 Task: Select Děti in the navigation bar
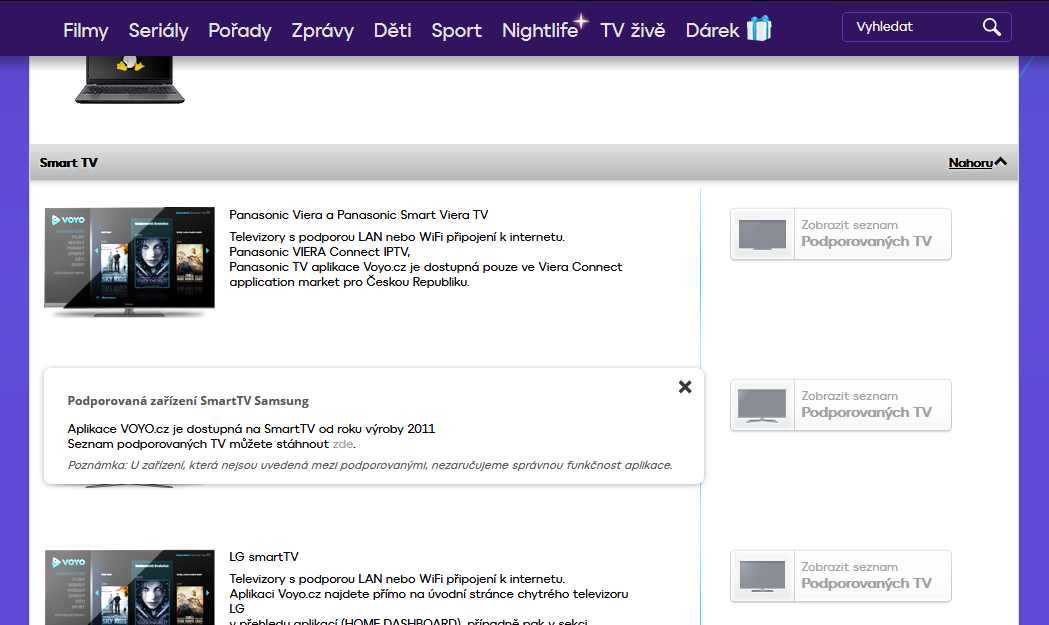click(393, 30)
